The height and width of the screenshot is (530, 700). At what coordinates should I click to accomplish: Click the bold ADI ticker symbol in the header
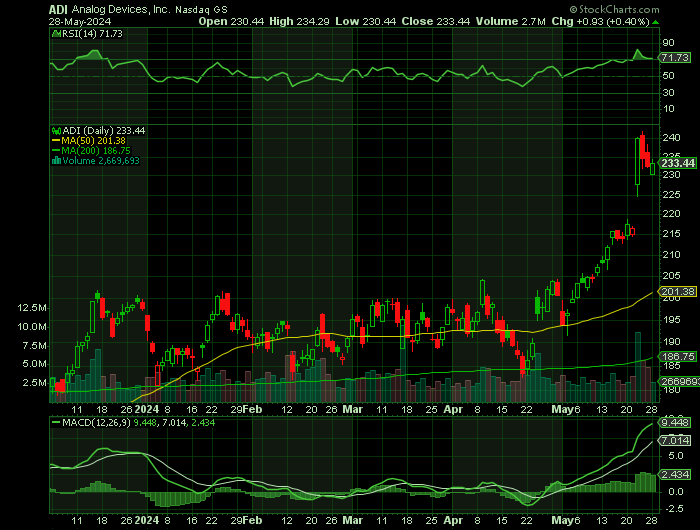pos(58,9)
